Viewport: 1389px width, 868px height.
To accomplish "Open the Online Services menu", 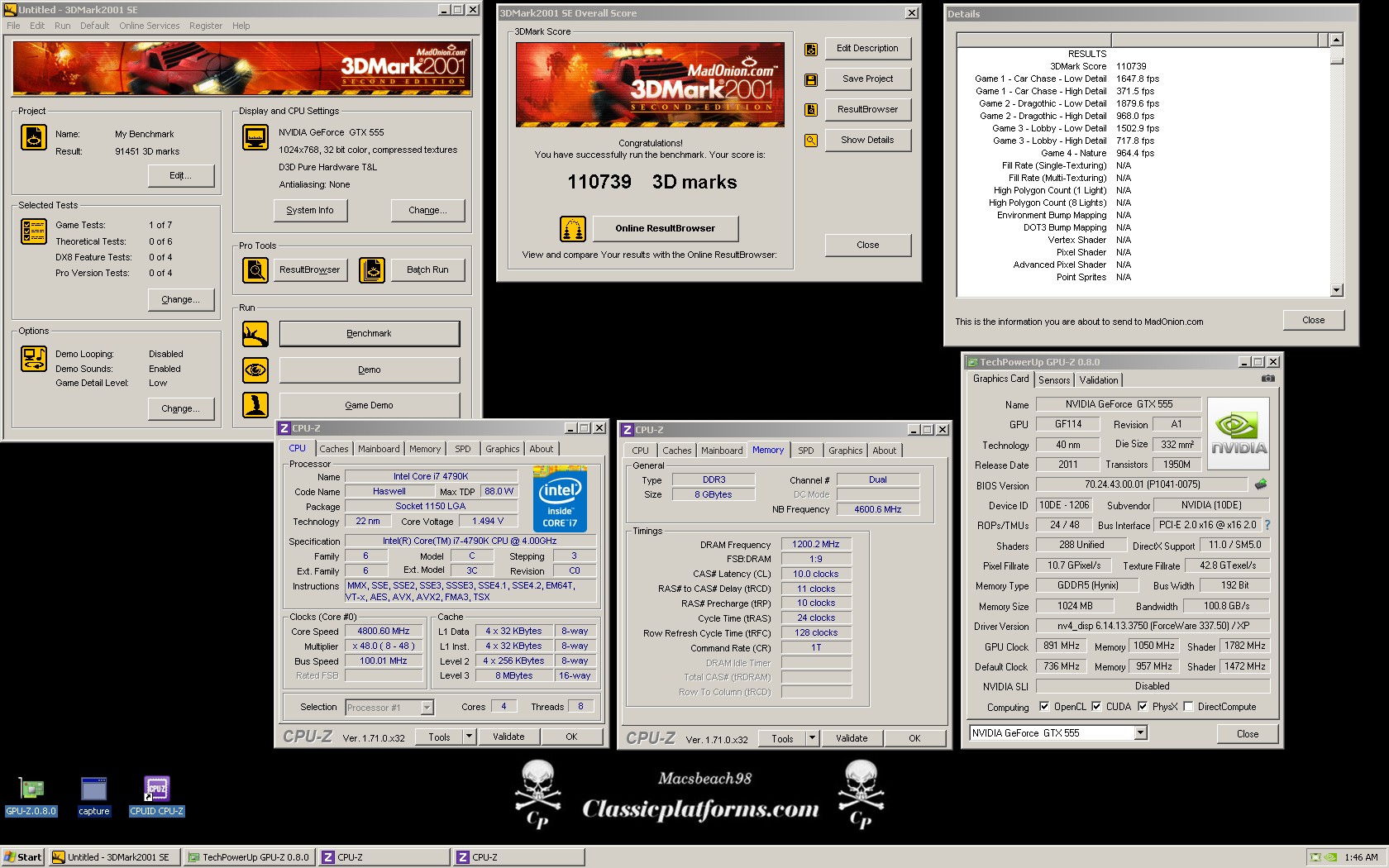I will [149, 26].
